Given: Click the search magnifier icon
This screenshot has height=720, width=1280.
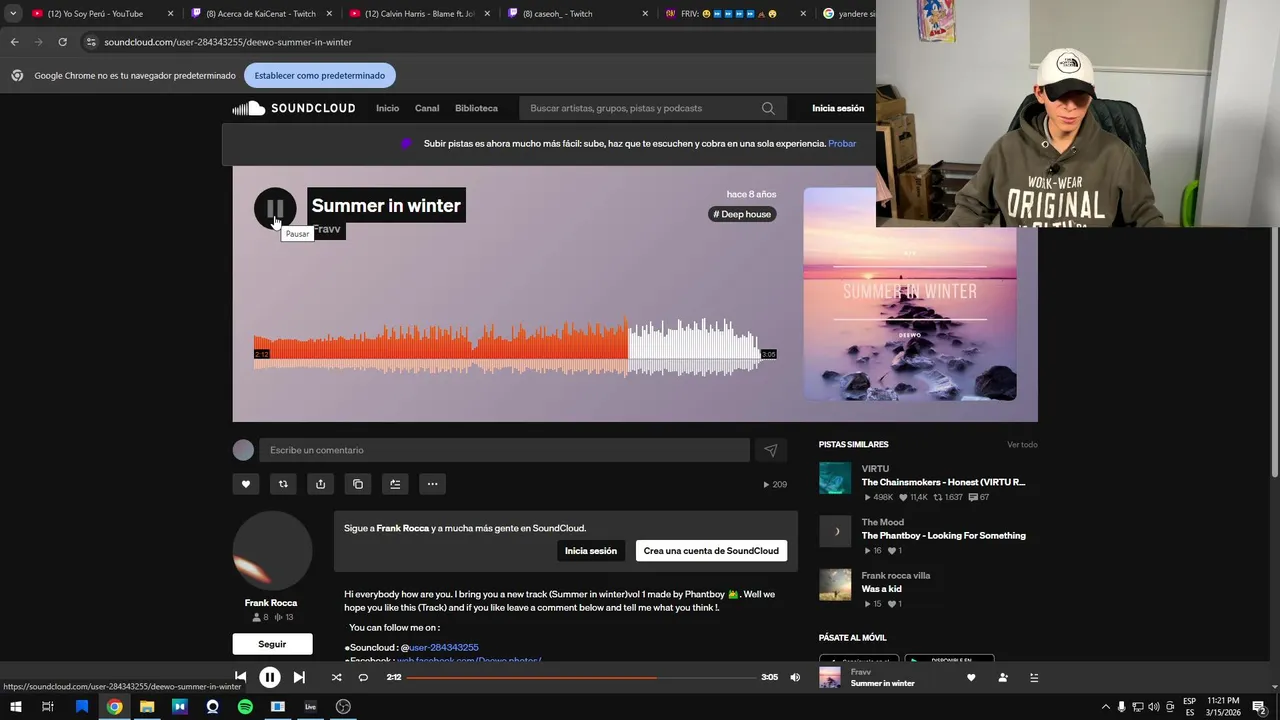Looking at the screenshot, I should (x=768, y=108).
